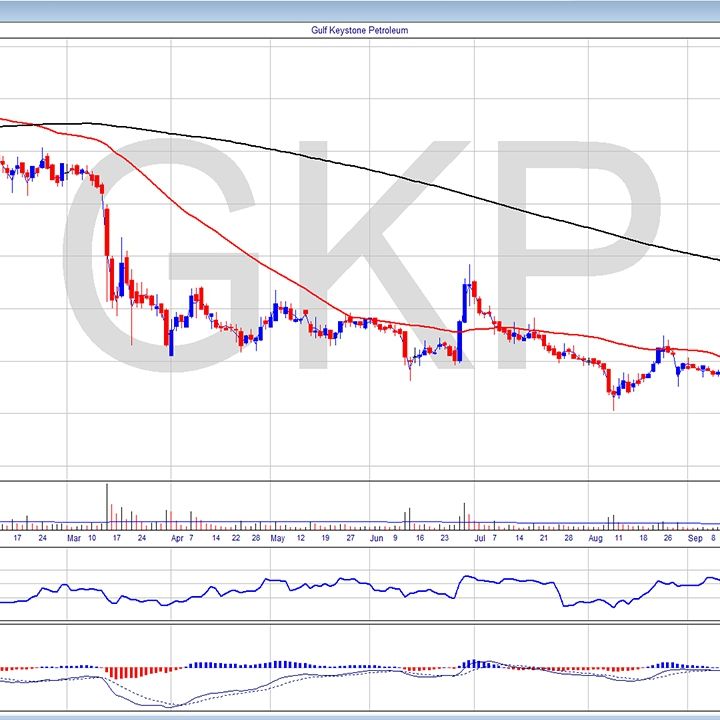
Task: Pick the Jun month marker on time axis
Action: click(x=376, y=537)
